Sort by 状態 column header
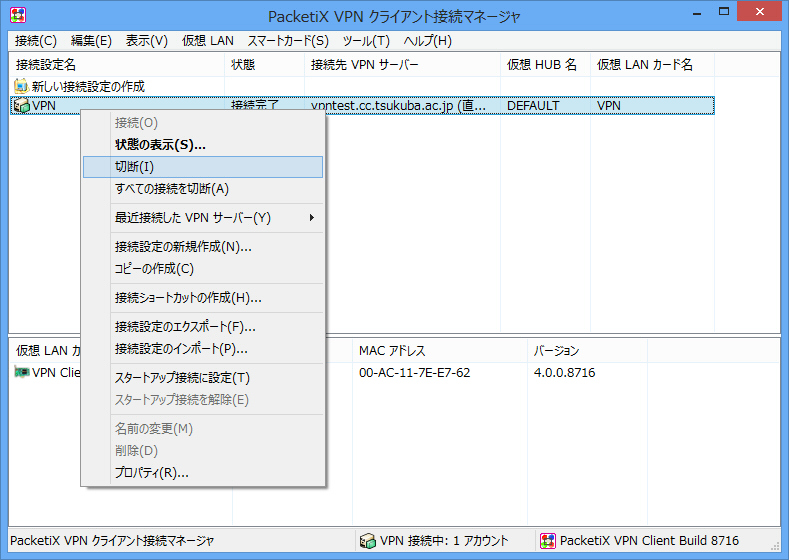The width and height of the screenshot is (789, 560). [x=264, y=64]
